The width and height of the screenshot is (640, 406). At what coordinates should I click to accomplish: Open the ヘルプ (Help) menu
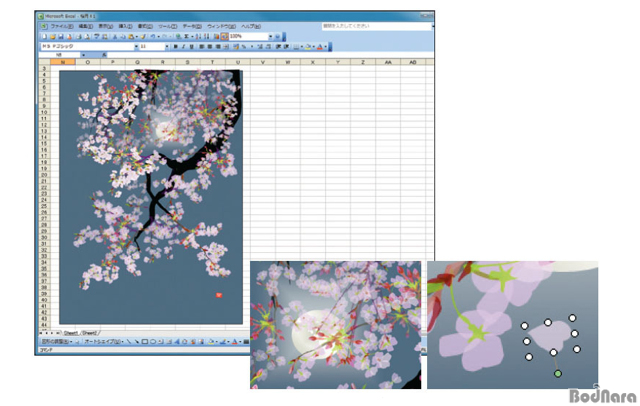[x=251, y=26]
